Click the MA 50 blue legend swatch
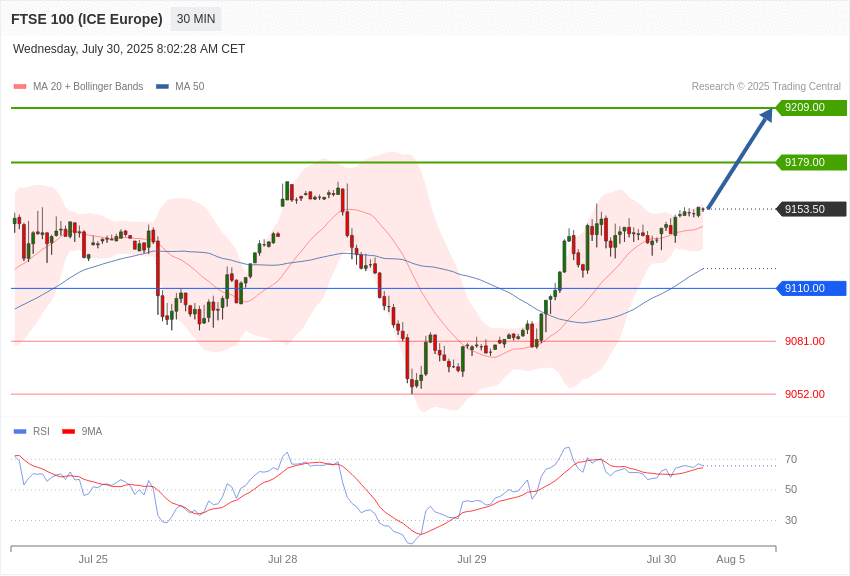 [162, 86]
